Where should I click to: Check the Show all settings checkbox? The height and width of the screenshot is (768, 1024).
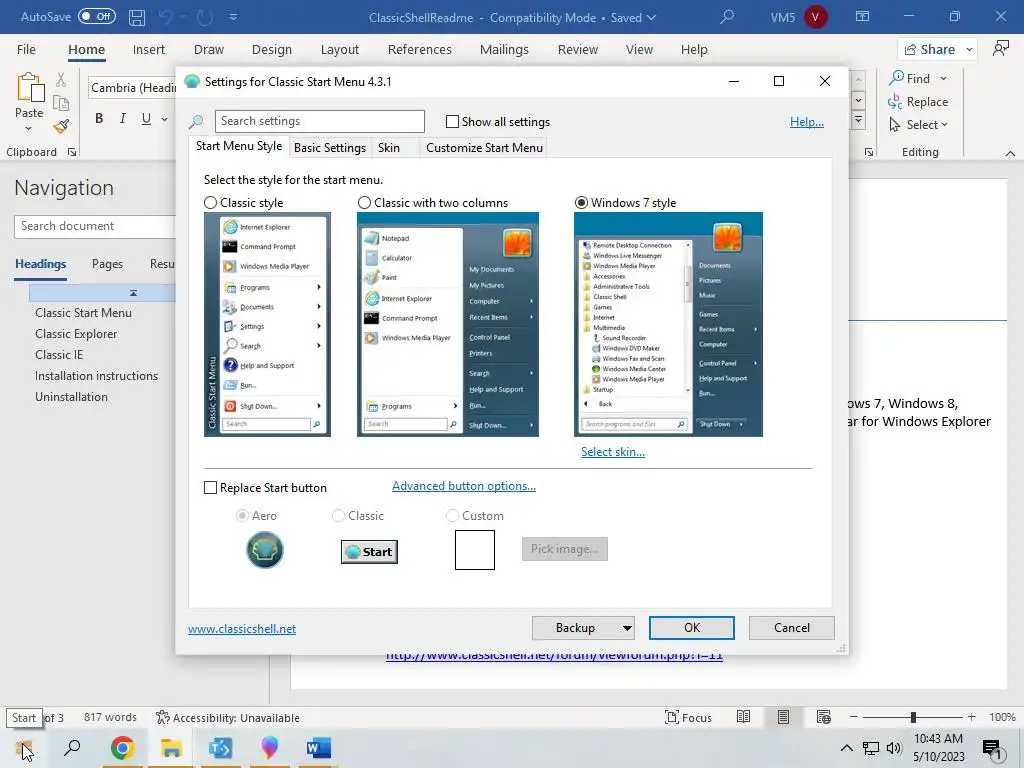point(452,121)
